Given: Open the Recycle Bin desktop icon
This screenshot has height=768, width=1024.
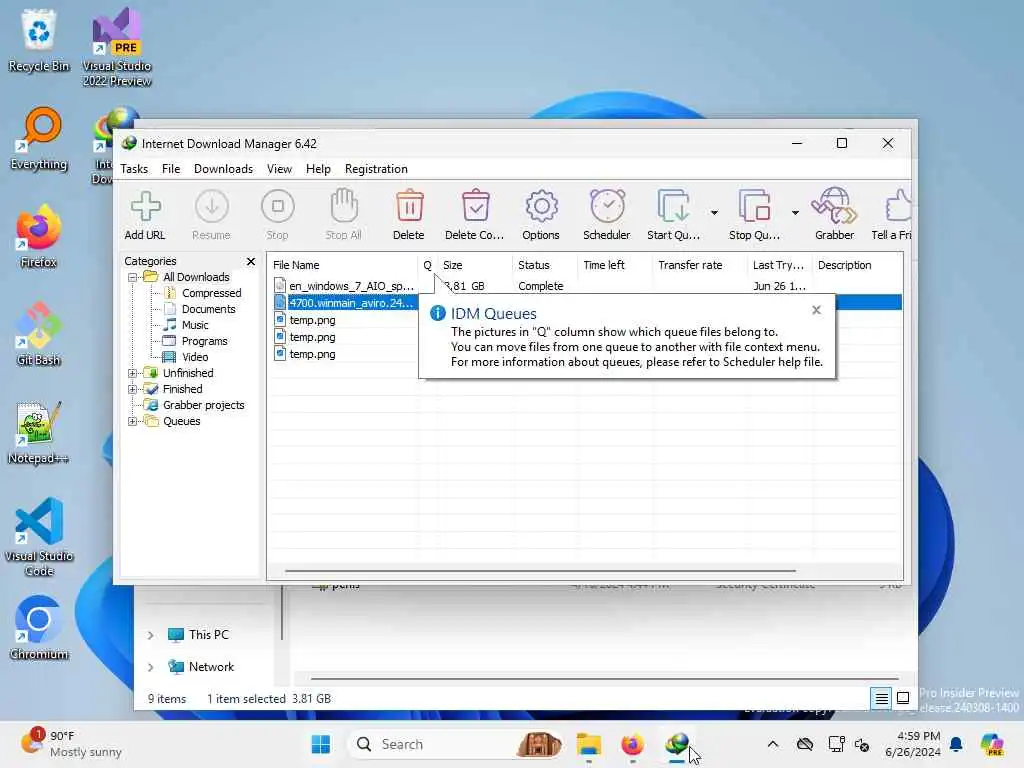Looking at the screenshot, I should pyautogui.click(x=39, y=40).
